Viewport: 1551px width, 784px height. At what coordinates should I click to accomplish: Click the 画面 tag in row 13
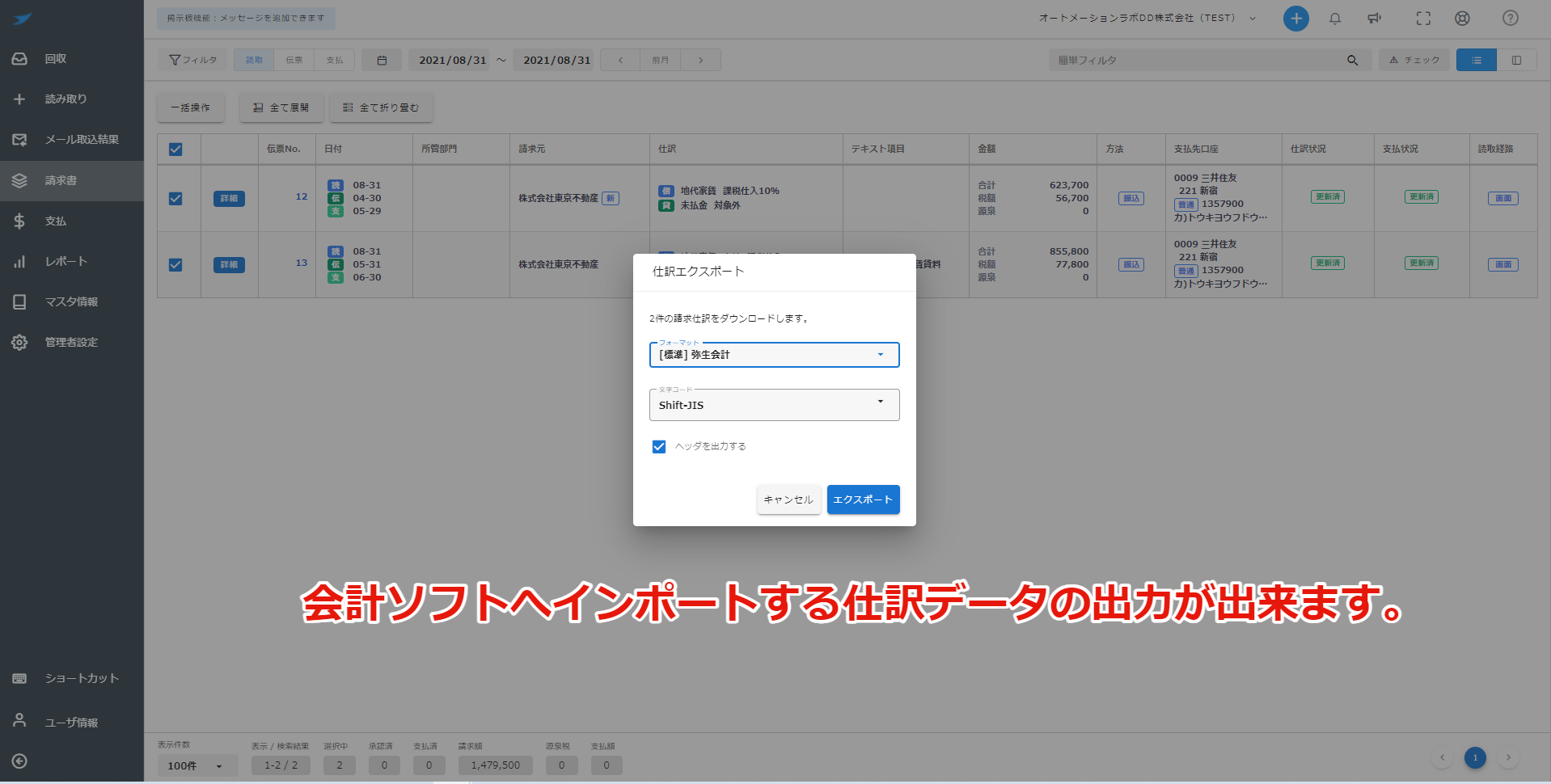pyautogui.click(x=1503, y=265)
